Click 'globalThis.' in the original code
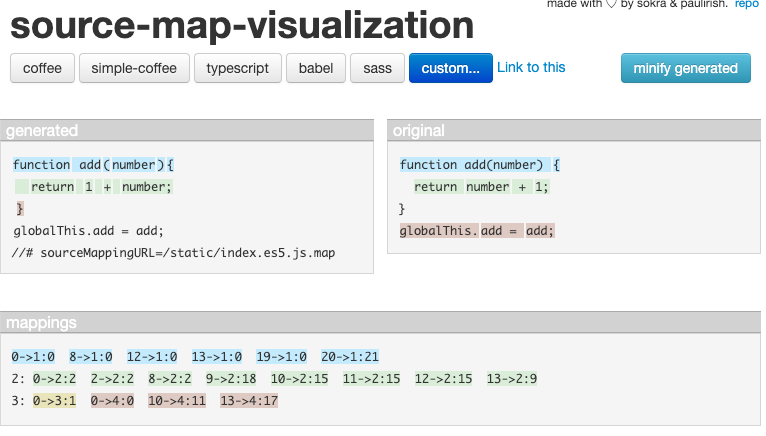Image resolution: width=766 pixels, height=436 pixels. coord(438,231)
